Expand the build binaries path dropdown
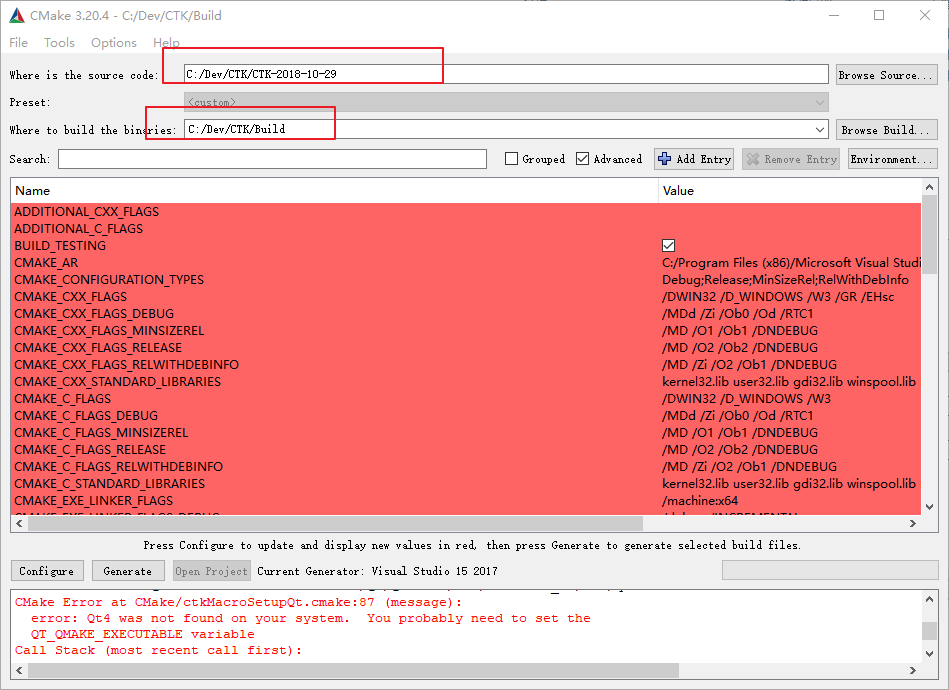This screenshot has width=949, height=690. point(819,129)
